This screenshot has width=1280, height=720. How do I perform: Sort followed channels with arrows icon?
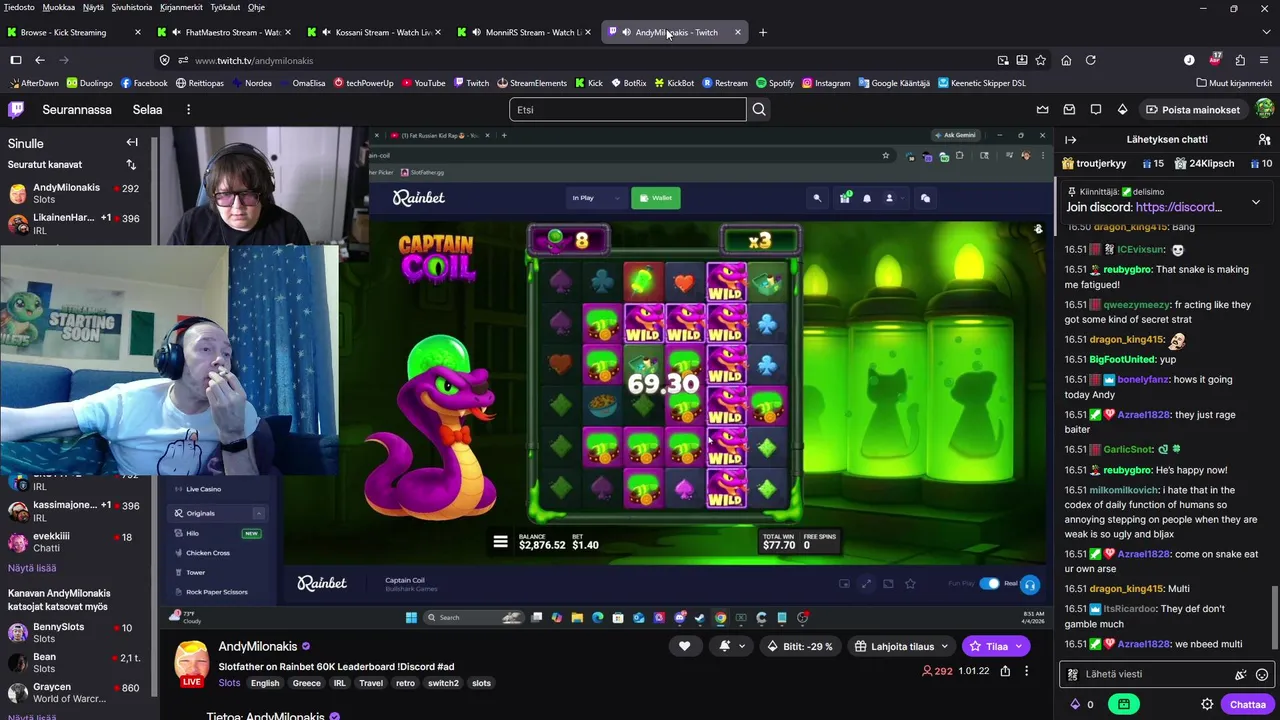click(x=131, y=164)
